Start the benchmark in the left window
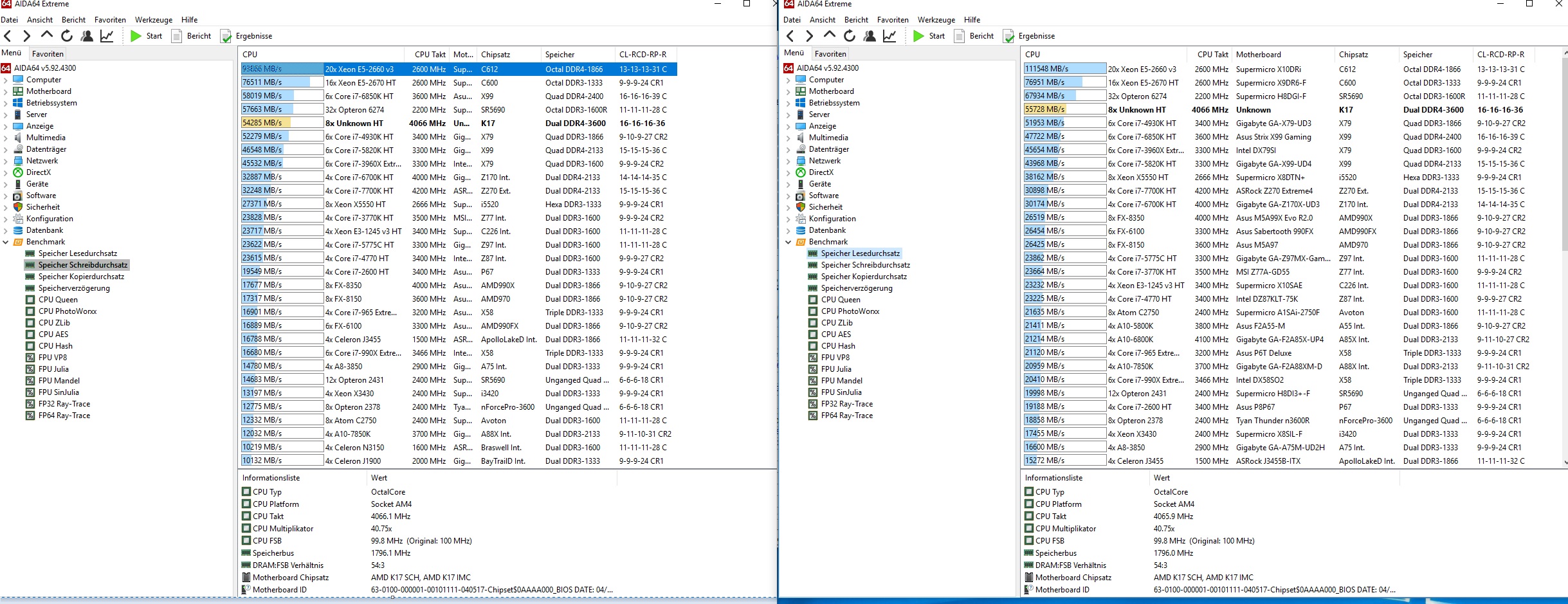Screen dimensions: 1568x604 pyautogui.click(x=147, y=36)
